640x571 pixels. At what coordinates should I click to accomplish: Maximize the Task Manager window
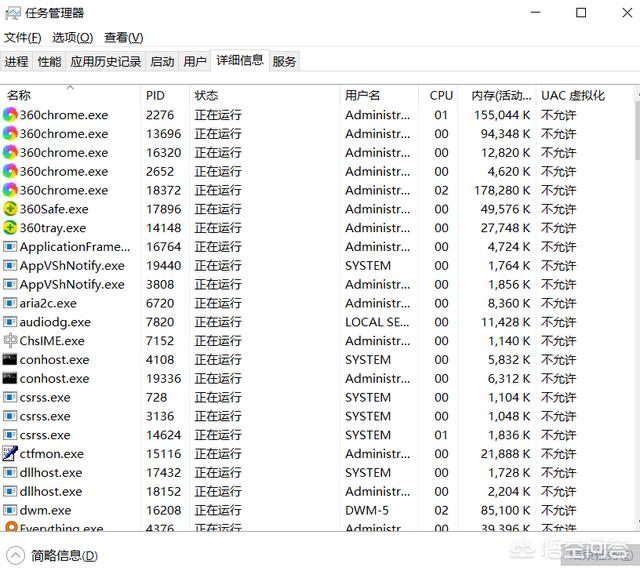click(x=581, y=13)
